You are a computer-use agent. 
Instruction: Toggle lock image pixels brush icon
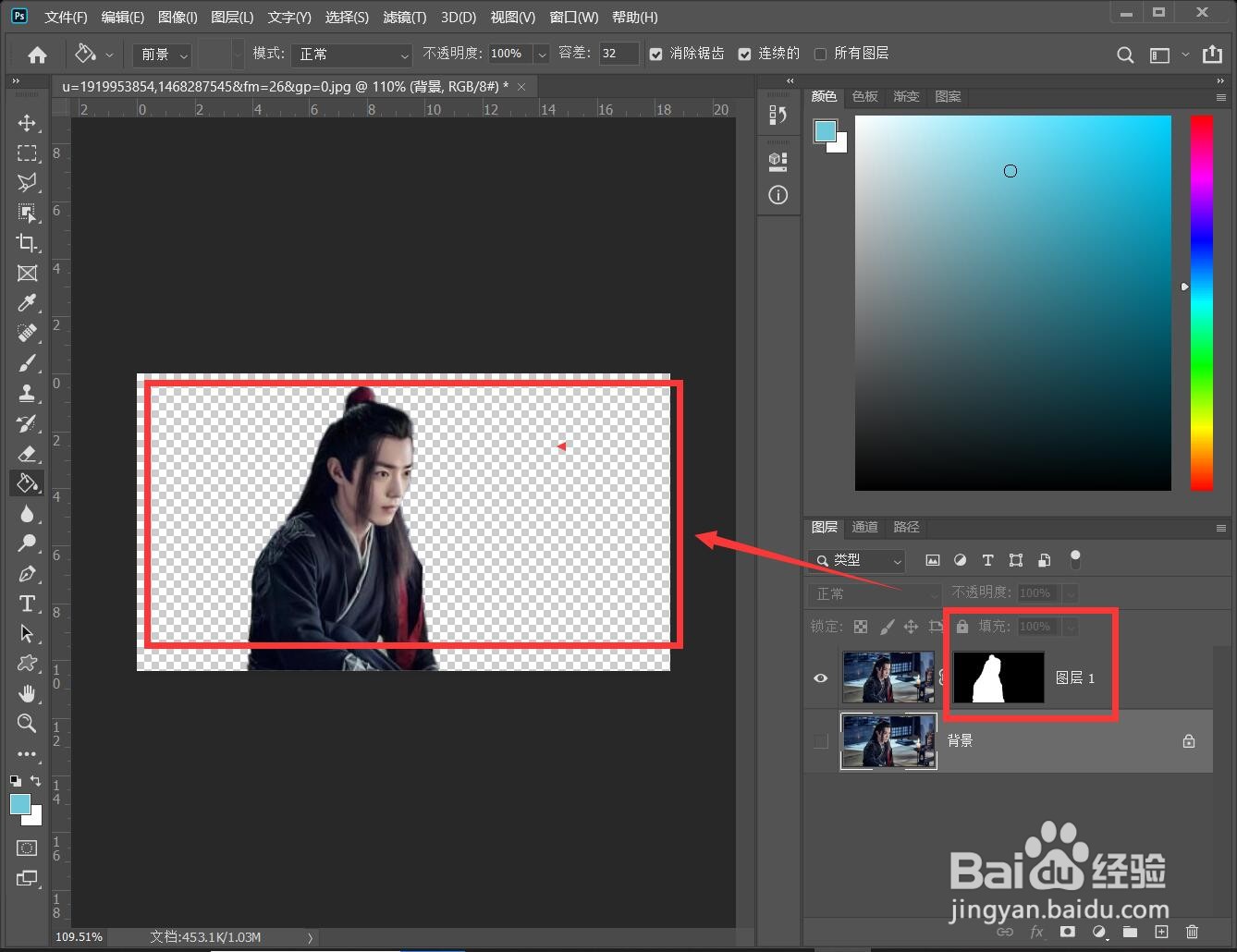tap(887, 627)
